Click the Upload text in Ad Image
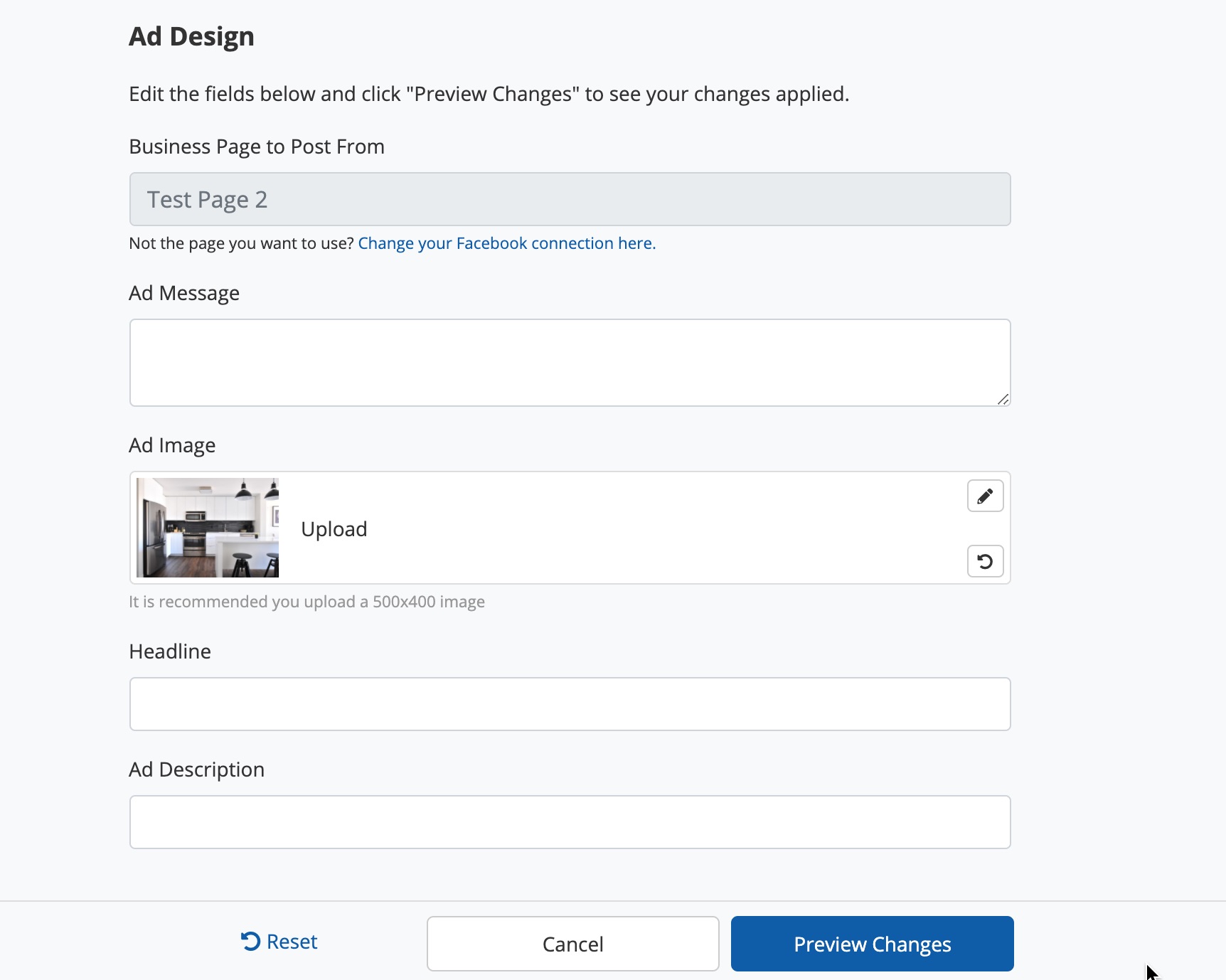This screenshot has height=980, width=1226. (334, 529)
